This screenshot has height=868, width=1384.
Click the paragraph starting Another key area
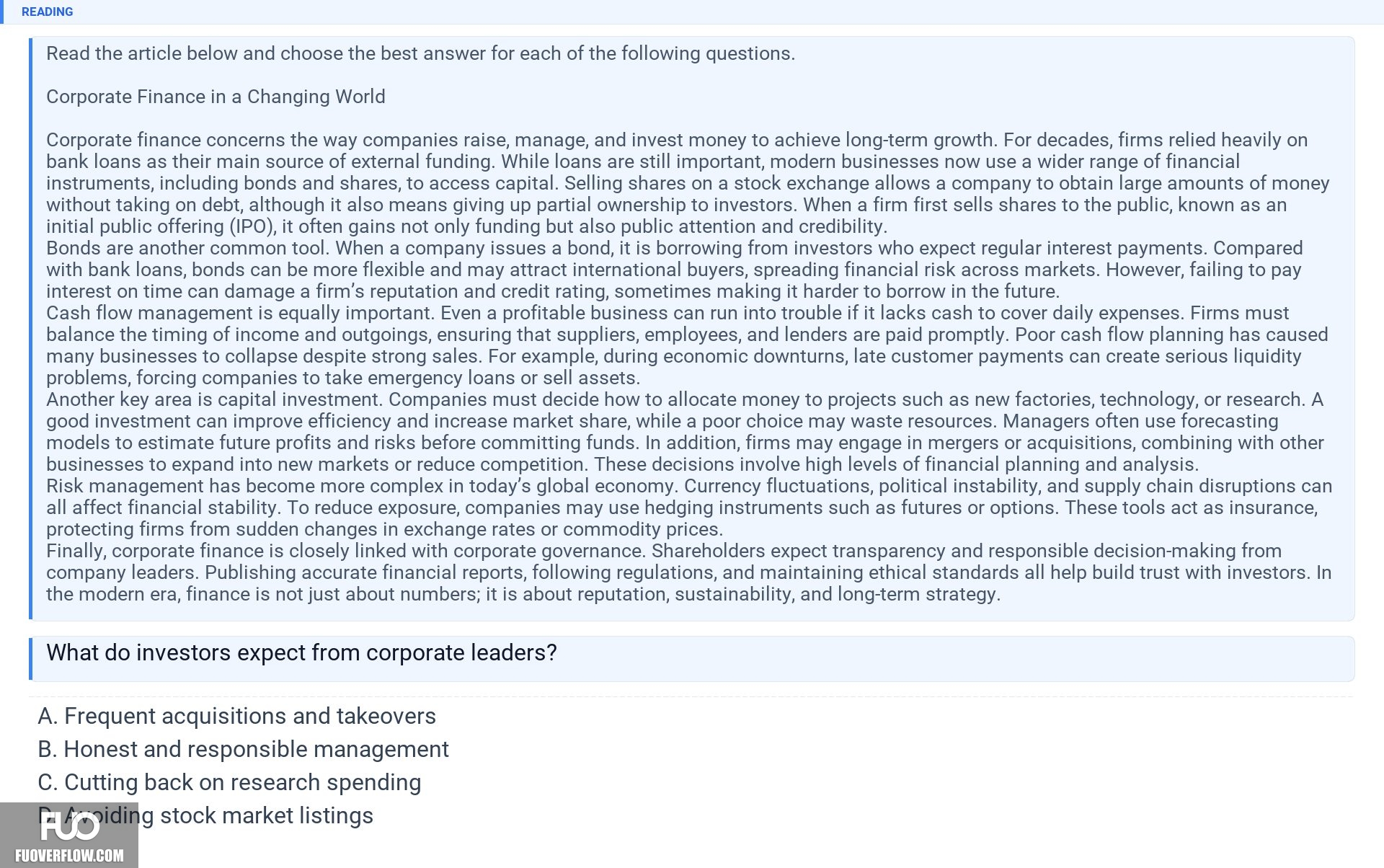point(685,432)
